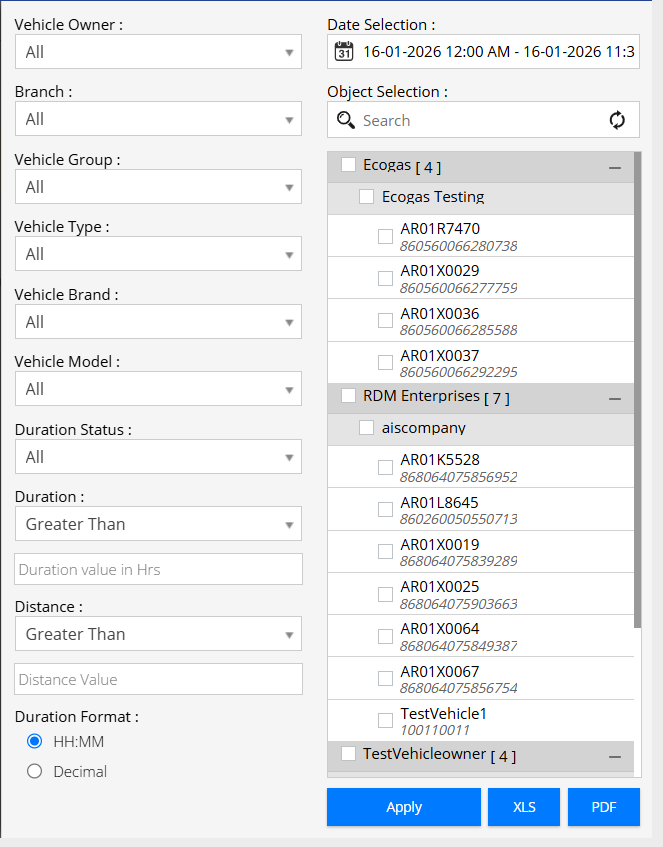
Task: Enable the aiscompany checkbox
Action: 367,428
